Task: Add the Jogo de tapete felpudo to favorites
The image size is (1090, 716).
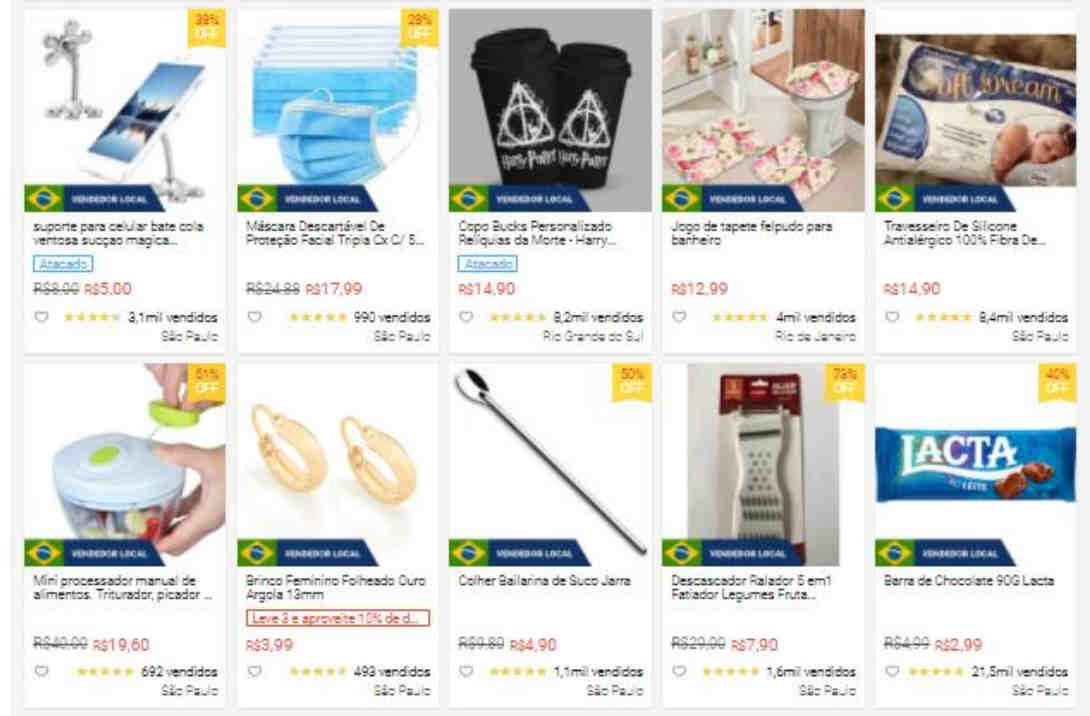Action: click(x=679, y=317)
